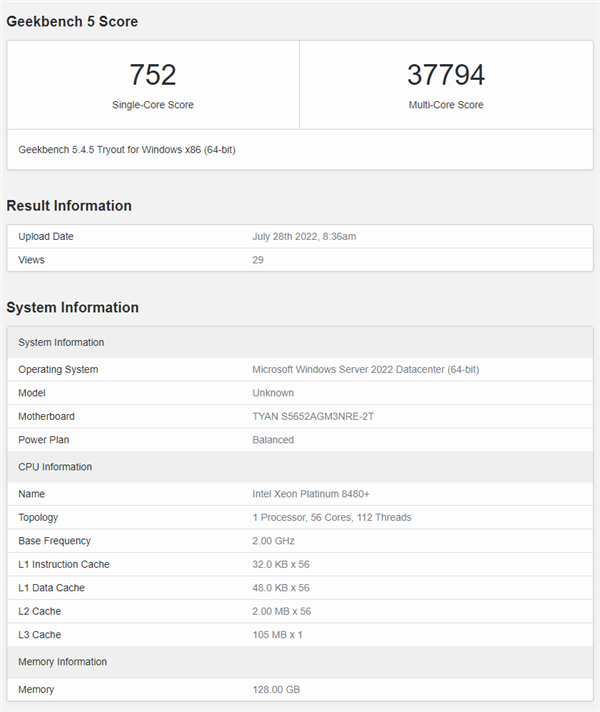The width and height of the screenshot is (600, 712).
Task: Click the 128.00 GB memory value
Action: point(276,690)
